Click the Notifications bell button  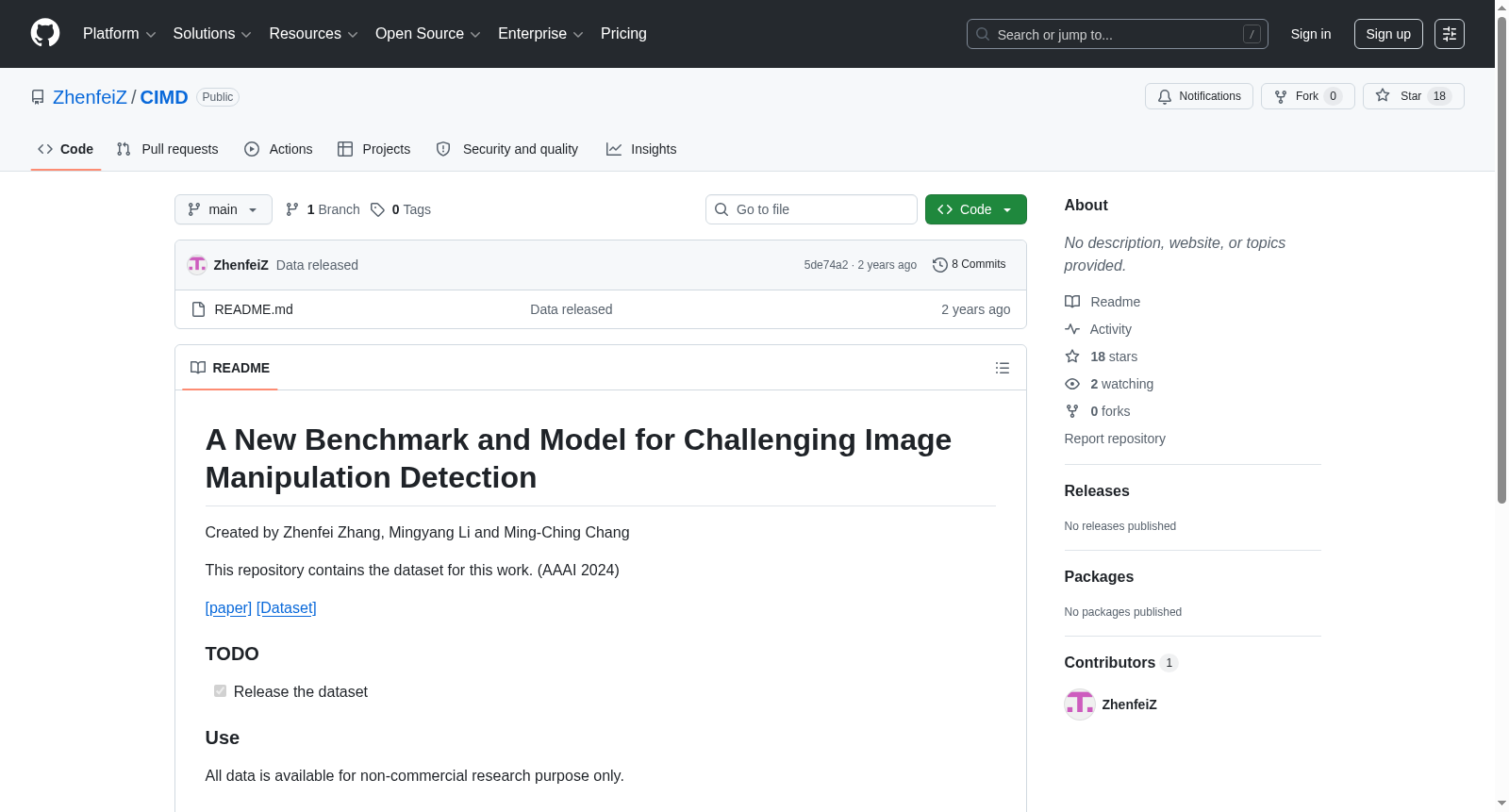click(1199, 96)
